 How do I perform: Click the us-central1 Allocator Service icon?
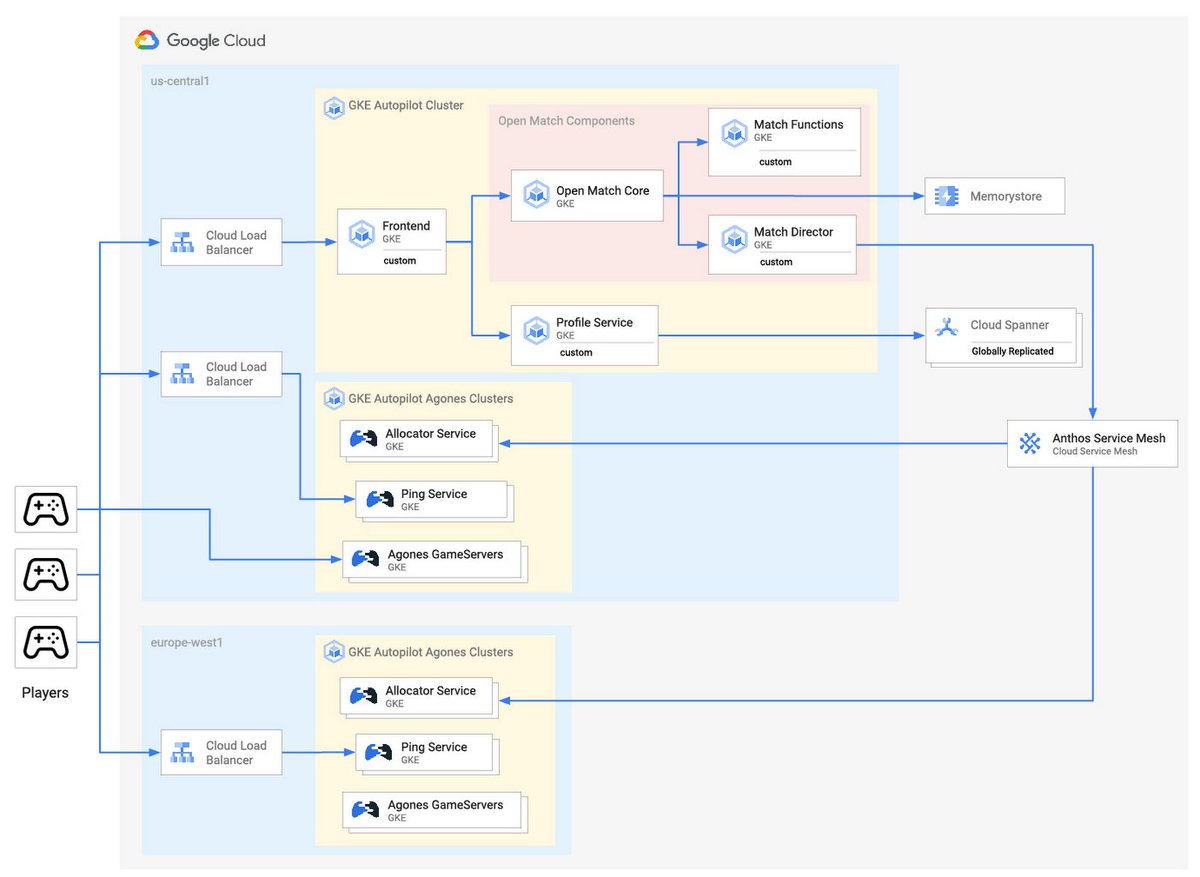pos(363,439)
